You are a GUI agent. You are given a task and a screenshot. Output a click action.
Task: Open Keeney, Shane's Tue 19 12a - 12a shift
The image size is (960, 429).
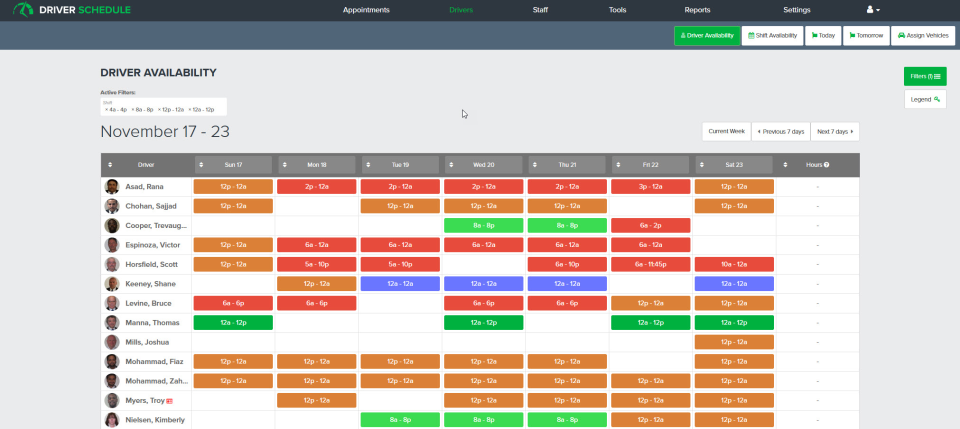400,284
